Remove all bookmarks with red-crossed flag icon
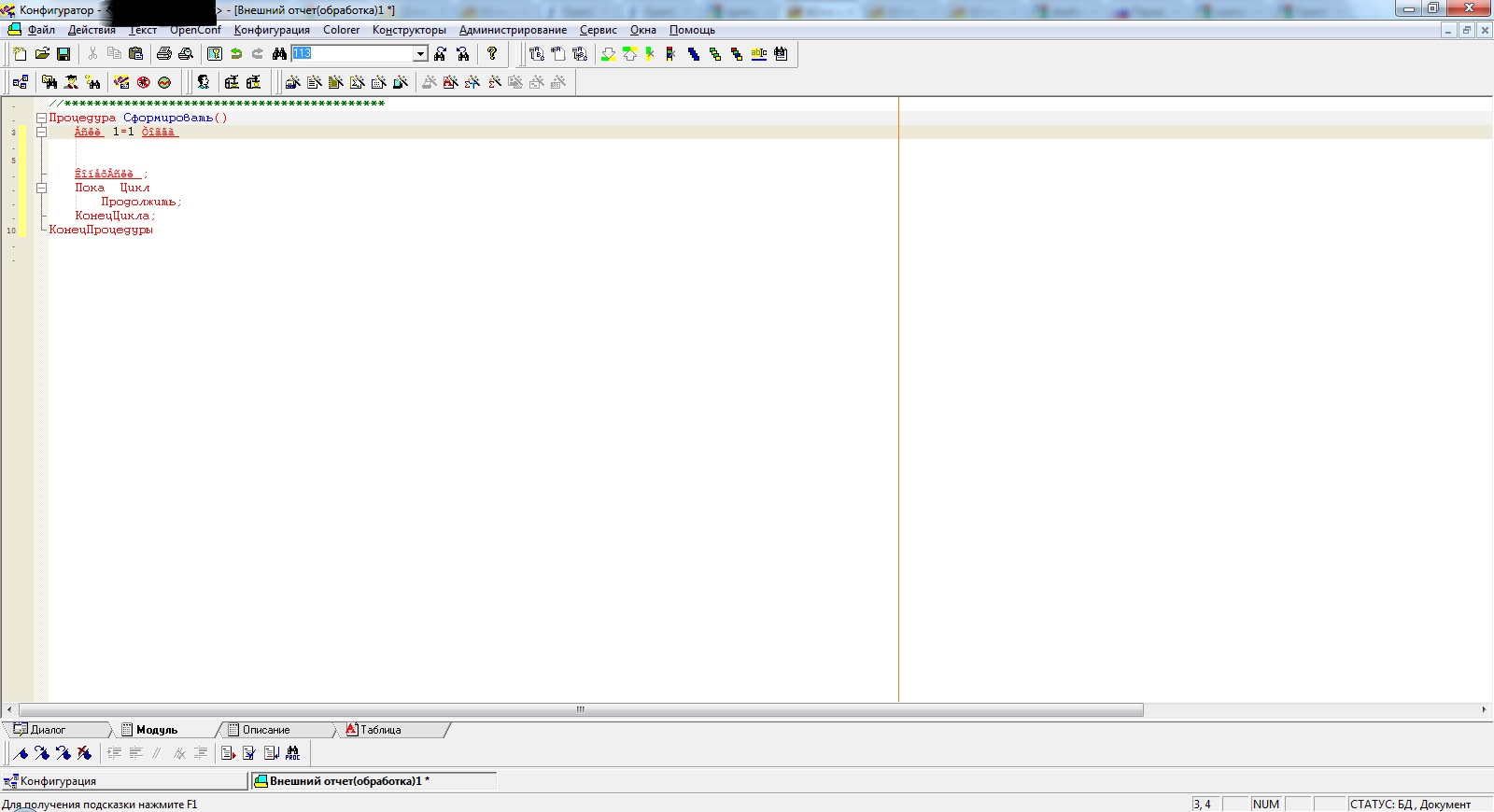The image size is (1494, 812). click(85, 753)
